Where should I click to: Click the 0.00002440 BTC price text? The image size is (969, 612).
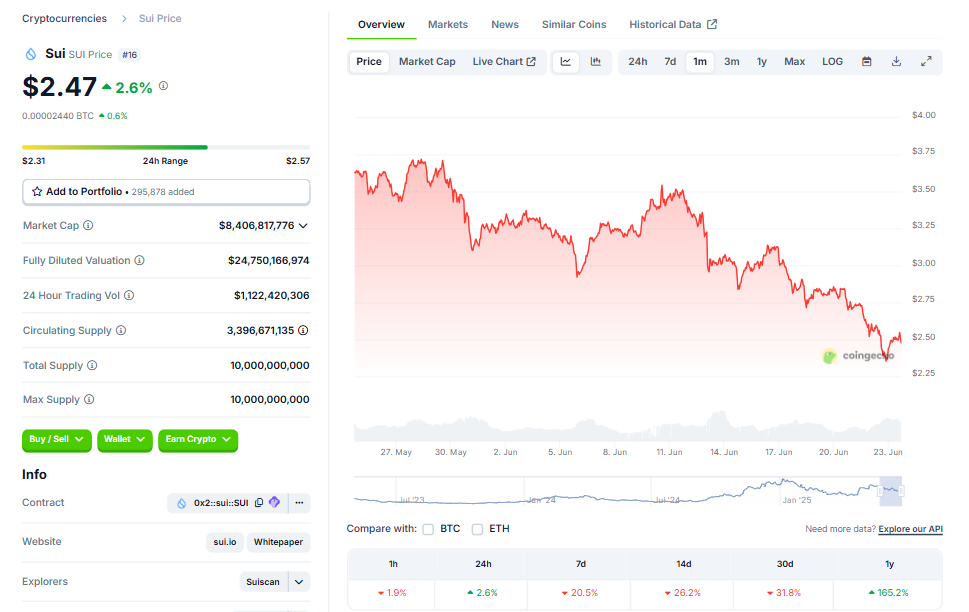tap(58, 116)
